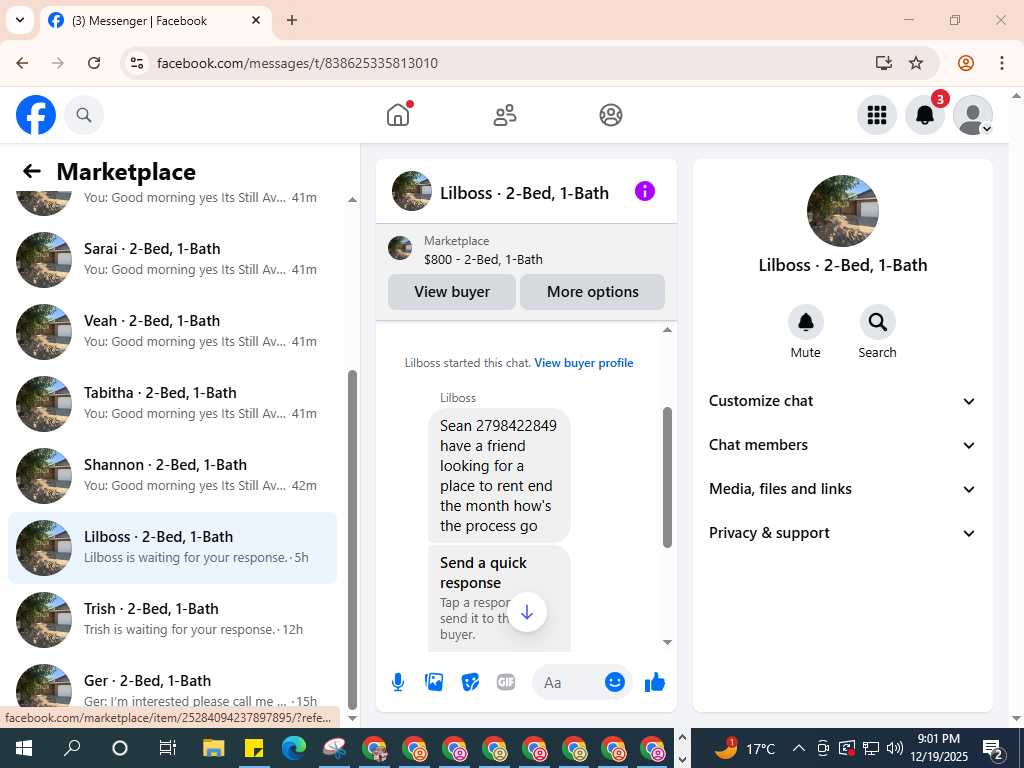Open the tab search dropdown arrow

point(20,20)
